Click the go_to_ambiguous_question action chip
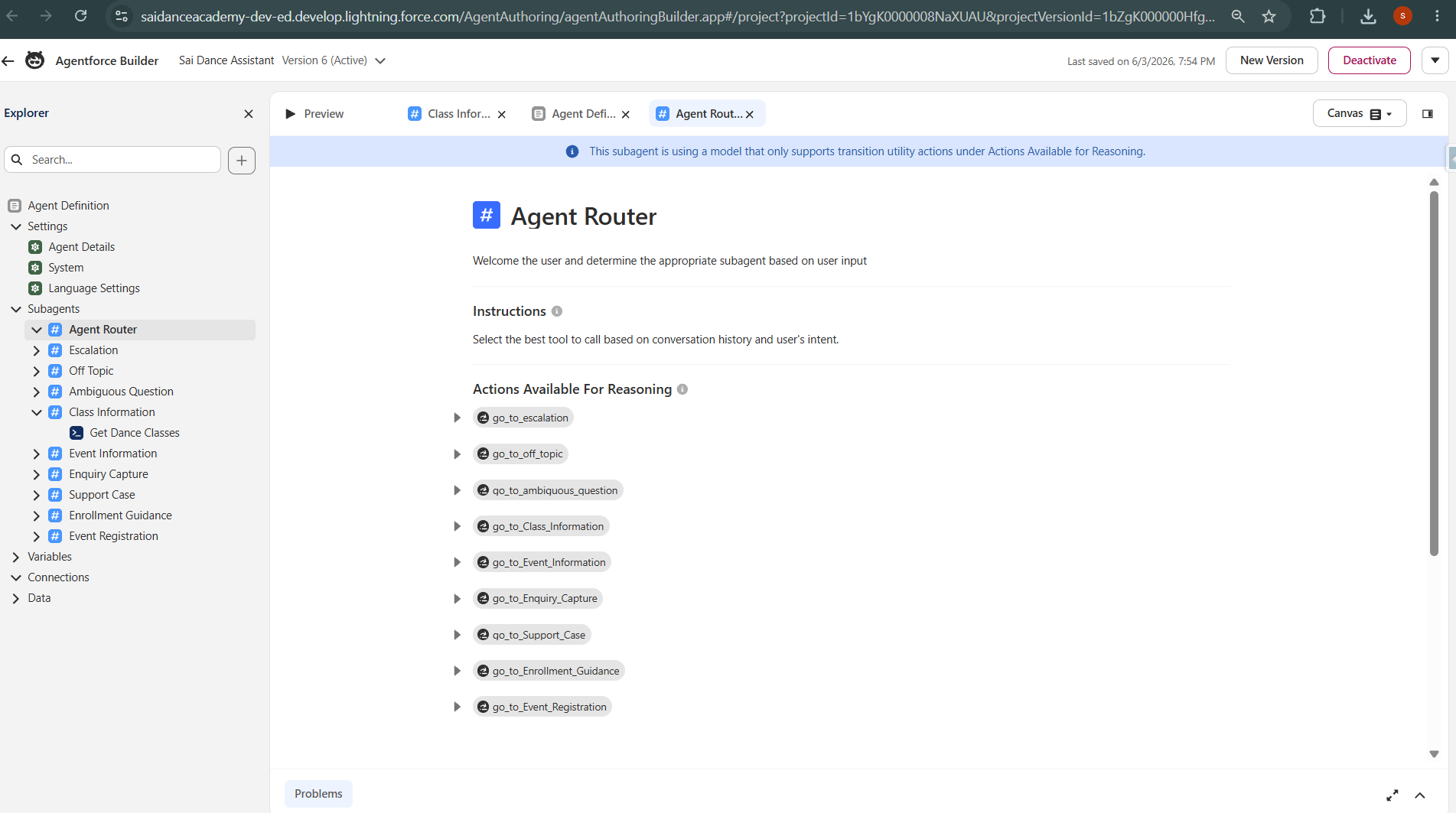The width and height of the screenshot is (1456, 813). pos(548,490)
